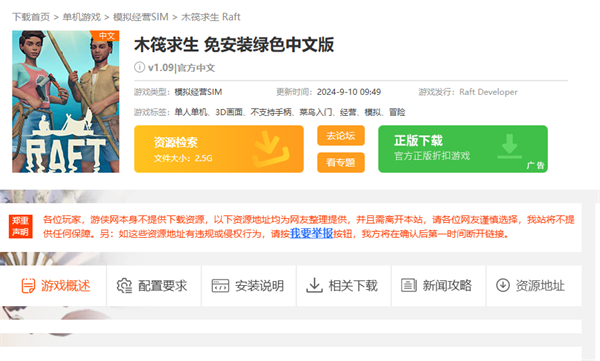Click the 冒险 tag
The image size is (600, 361).
397,112
